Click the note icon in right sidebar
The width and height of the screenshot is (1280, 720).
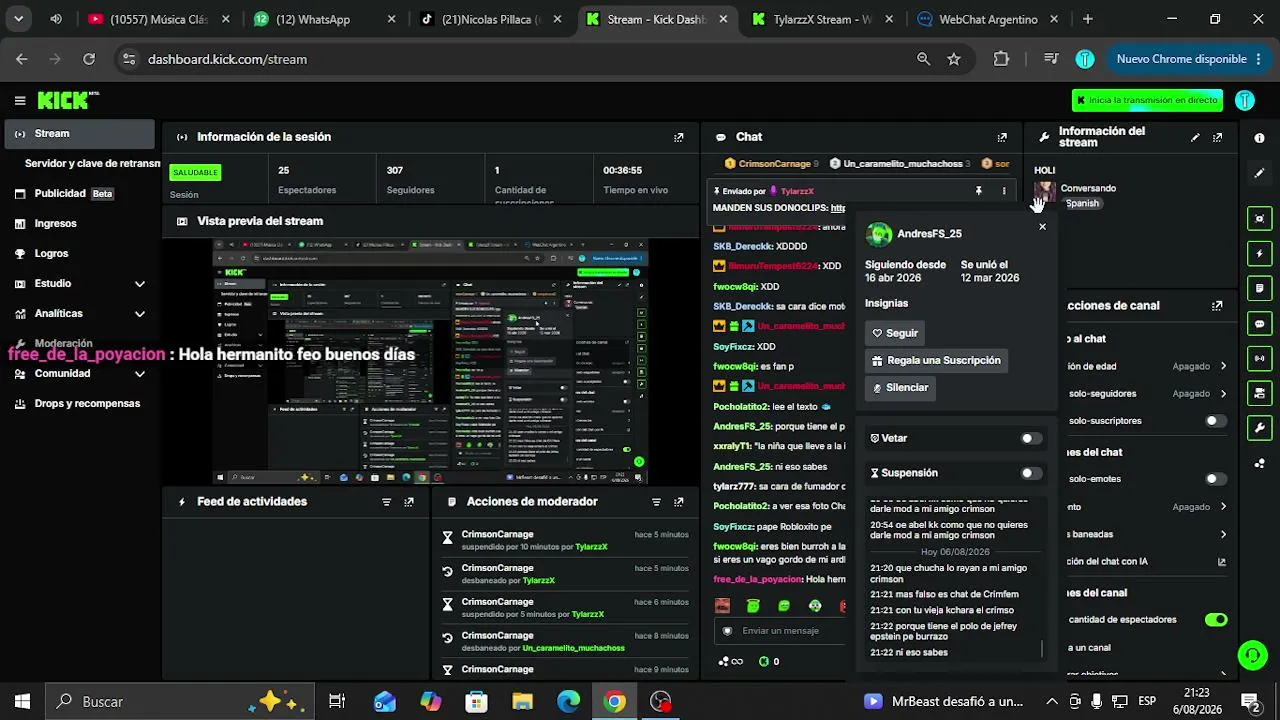[x=1259, y=289]
